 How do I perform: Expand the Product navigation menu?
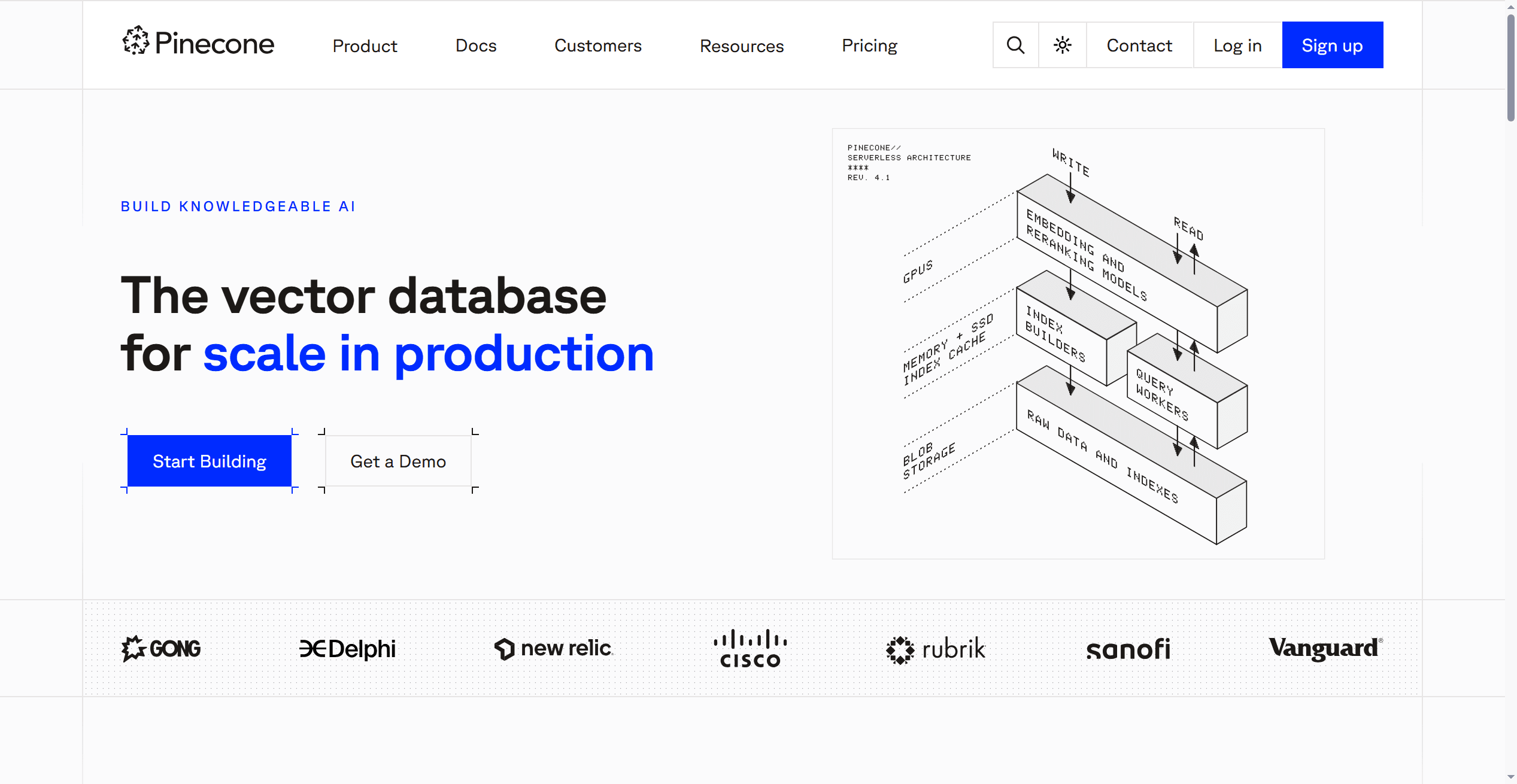tap(365, 45)
